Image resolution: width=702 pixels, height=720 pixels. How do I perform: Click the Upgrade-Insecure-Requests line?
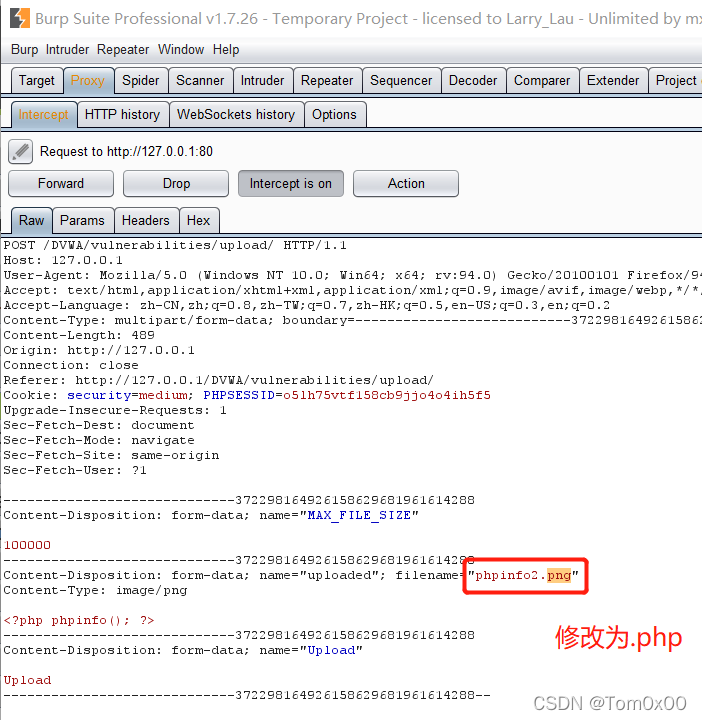[x=115, y=411]
